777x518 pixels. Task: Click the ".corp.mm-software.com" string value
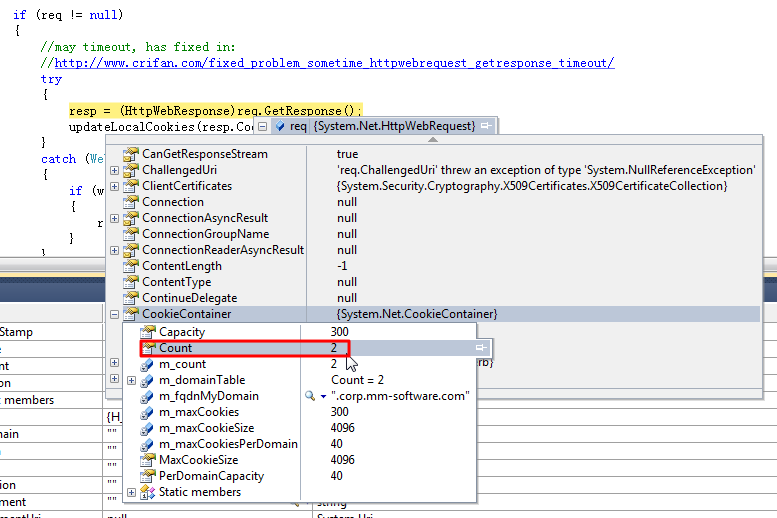pos(400,396)
